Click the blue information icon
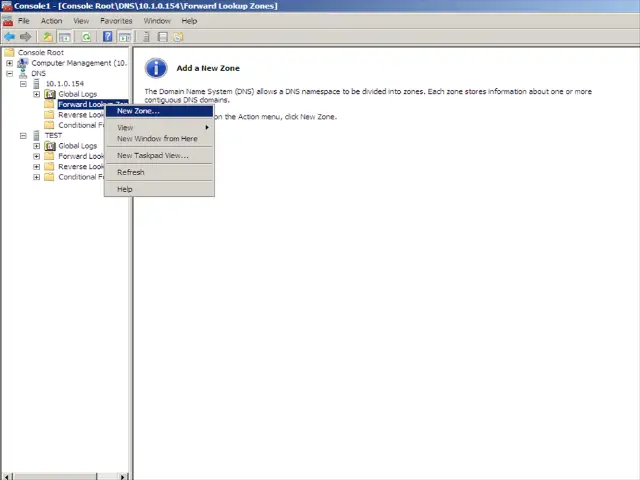This screenshot has height=480, width=640. coord(156,68)
